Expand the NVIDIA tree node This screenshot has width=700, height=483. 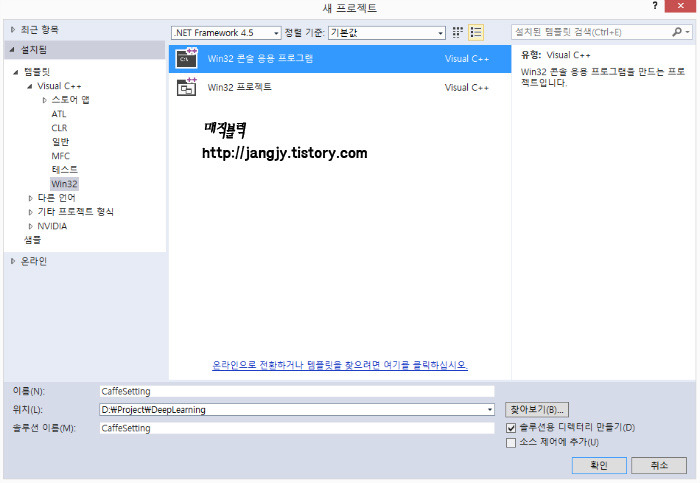click(30, 226)
